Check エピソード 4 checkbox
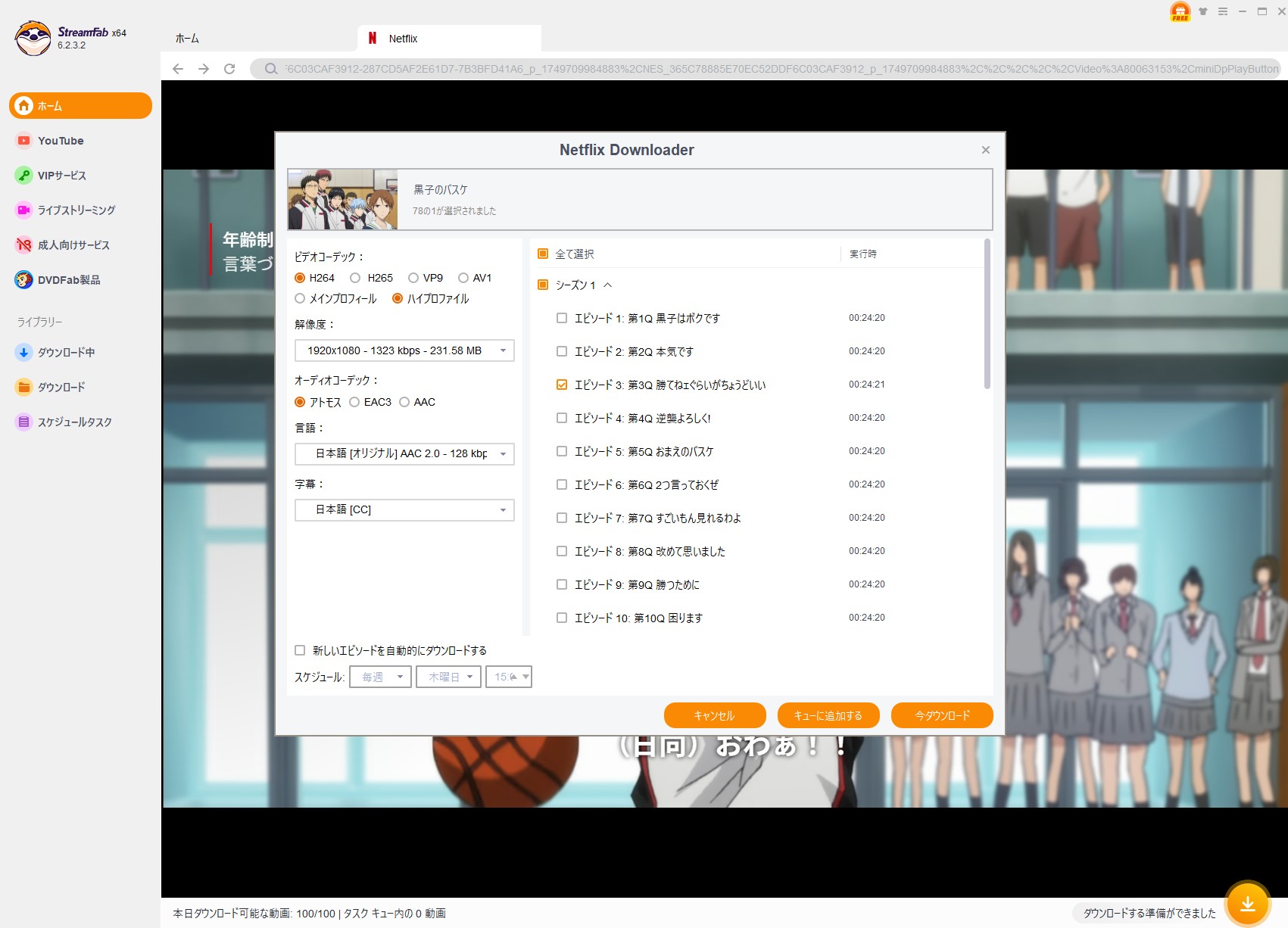This screenshot has width=1288, height=928. pyautogui.click(x=562, y=418)
